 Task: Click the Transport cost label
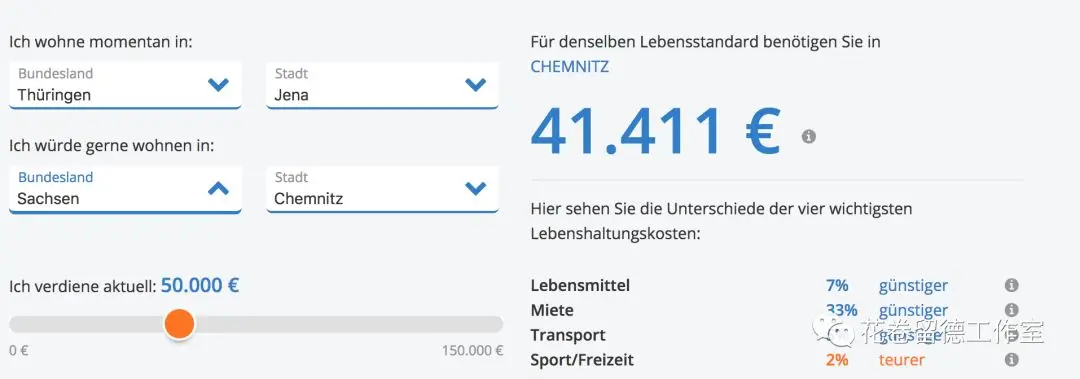(568, 335)
